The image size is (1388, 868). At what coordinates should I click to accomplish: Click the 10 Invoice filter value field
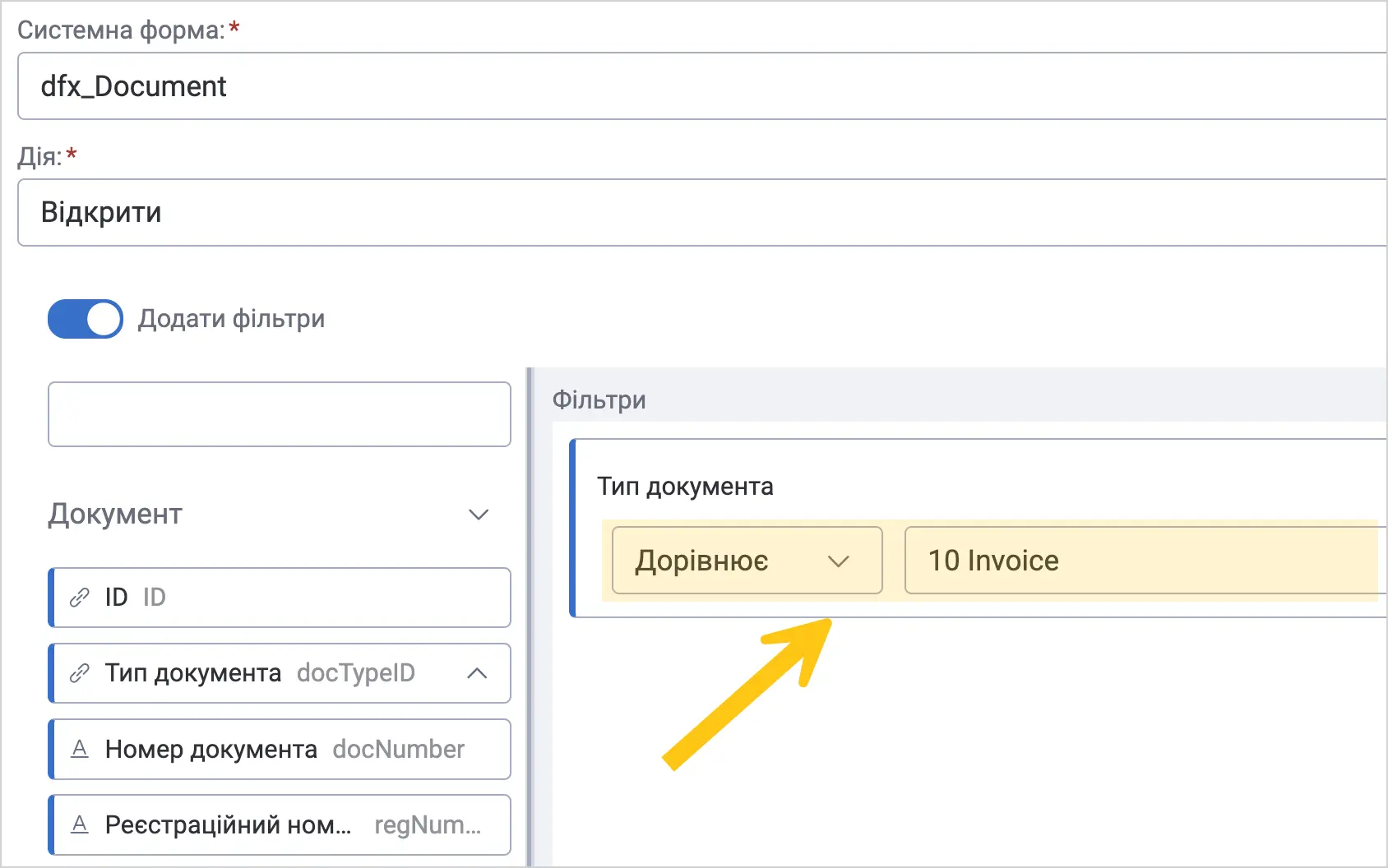click(1145, 561)
